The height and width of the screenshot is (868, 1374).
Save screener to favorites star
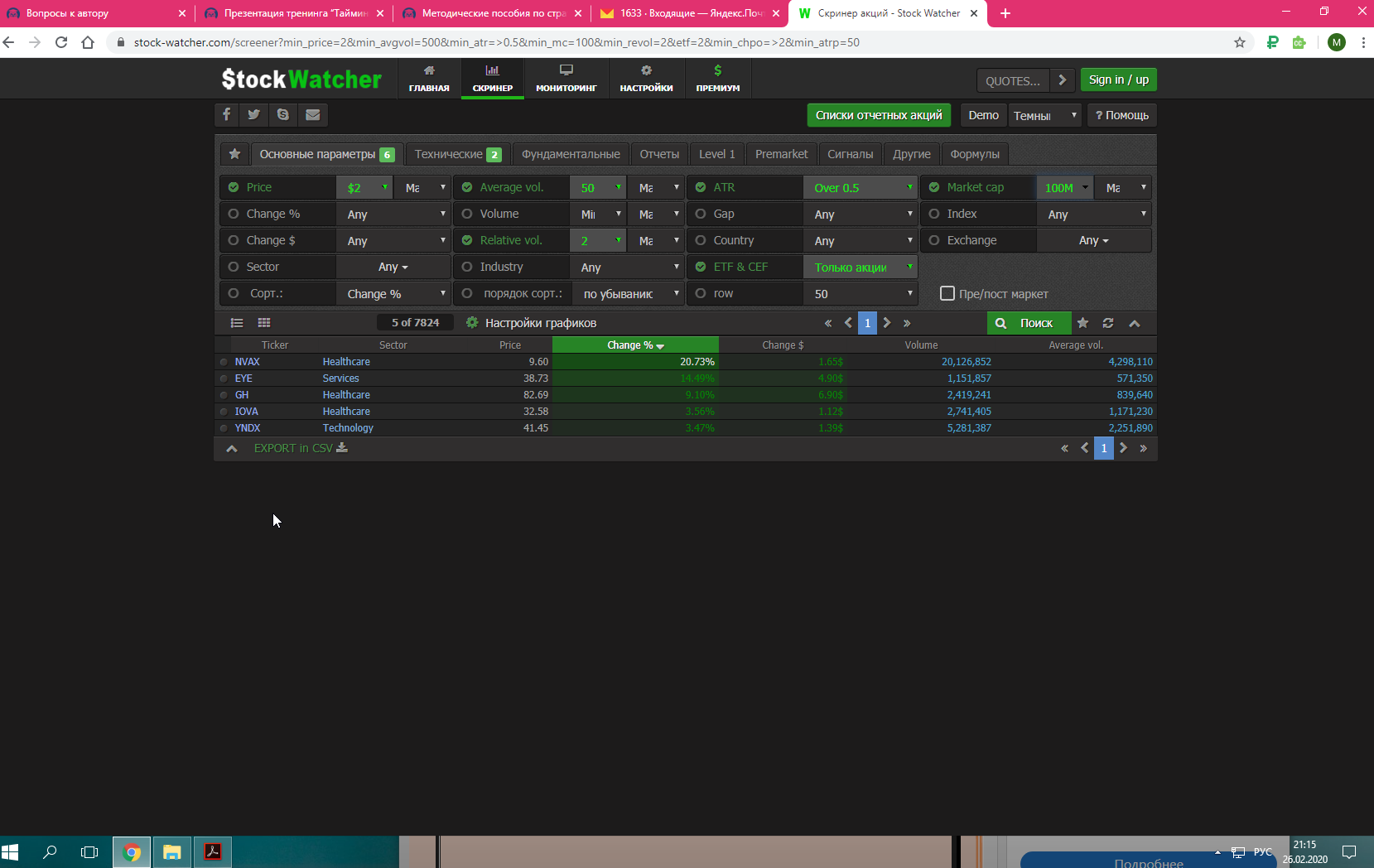1082,323
